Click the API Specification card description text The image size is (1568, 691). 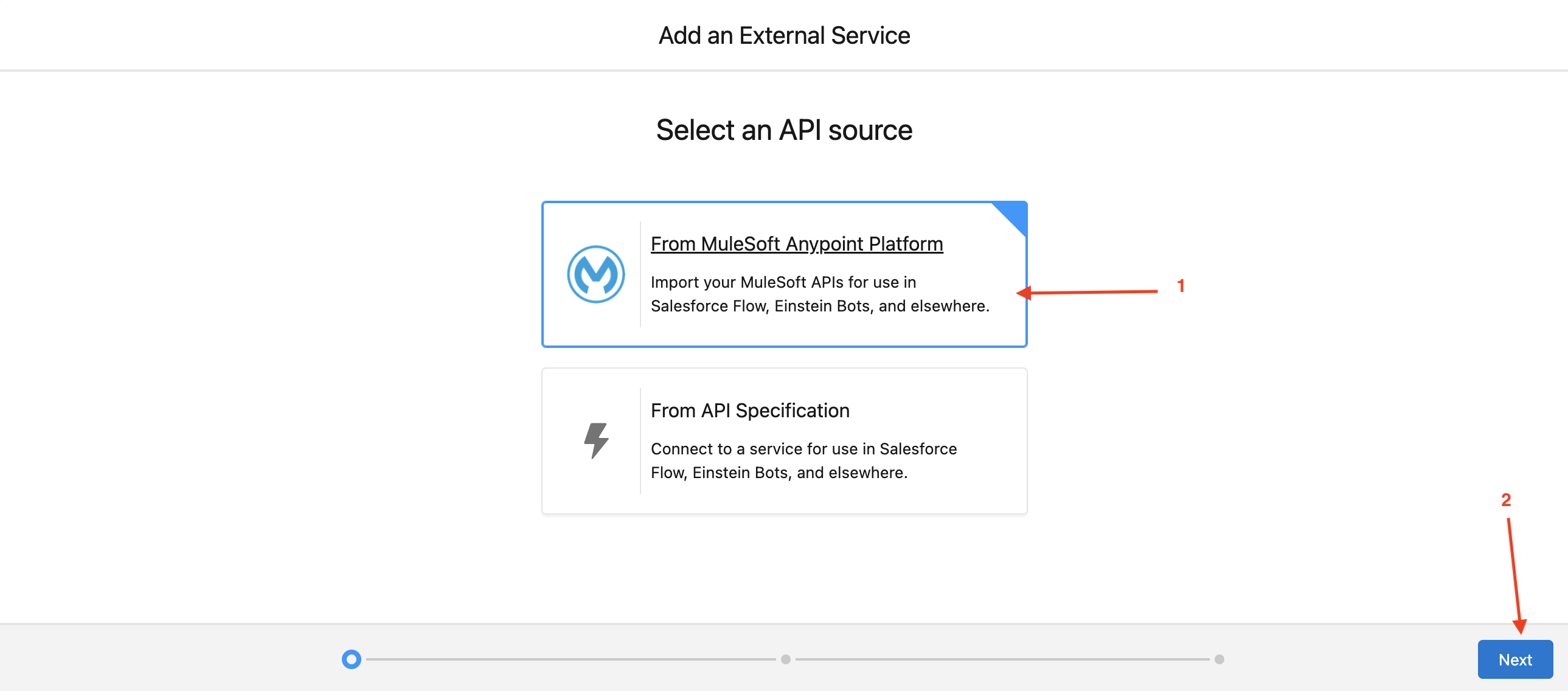pos(804,460)
